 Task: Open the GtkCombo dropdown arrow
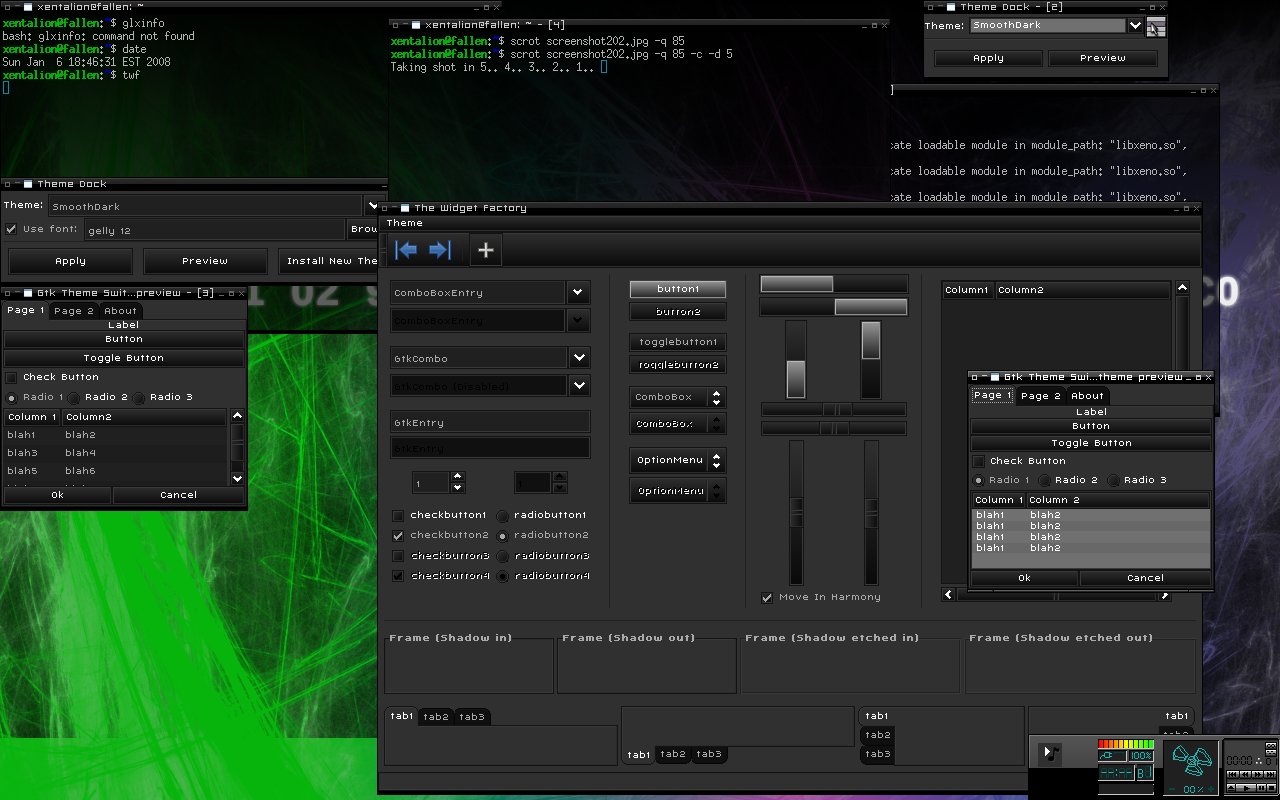pos(578,358)
